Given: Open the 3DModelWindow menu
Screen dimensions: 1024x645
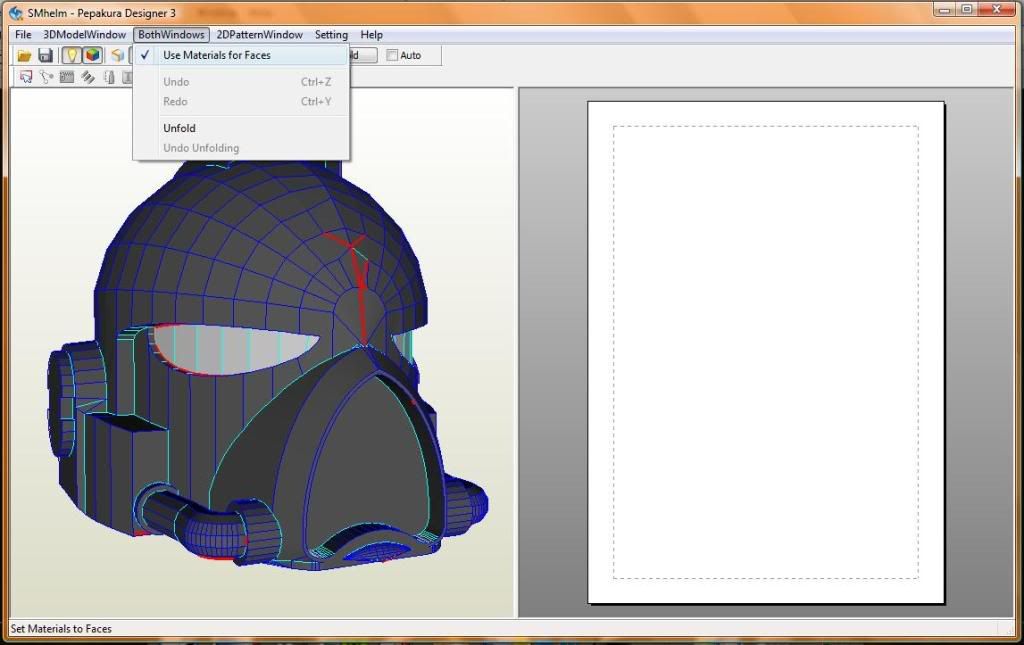Looking at the screenshot, I should pos(84,35).
